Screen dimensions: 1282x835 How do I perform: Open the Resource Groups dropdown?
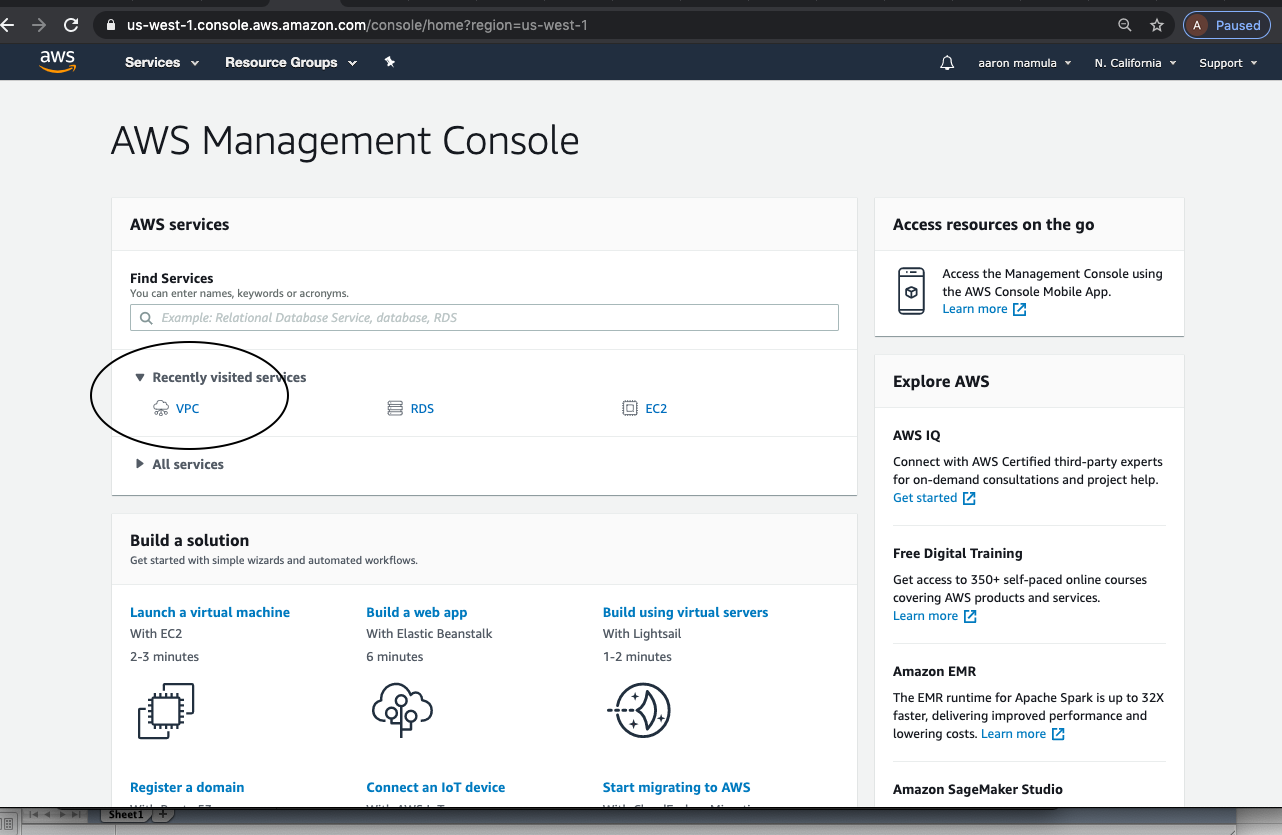coord(291,62)
